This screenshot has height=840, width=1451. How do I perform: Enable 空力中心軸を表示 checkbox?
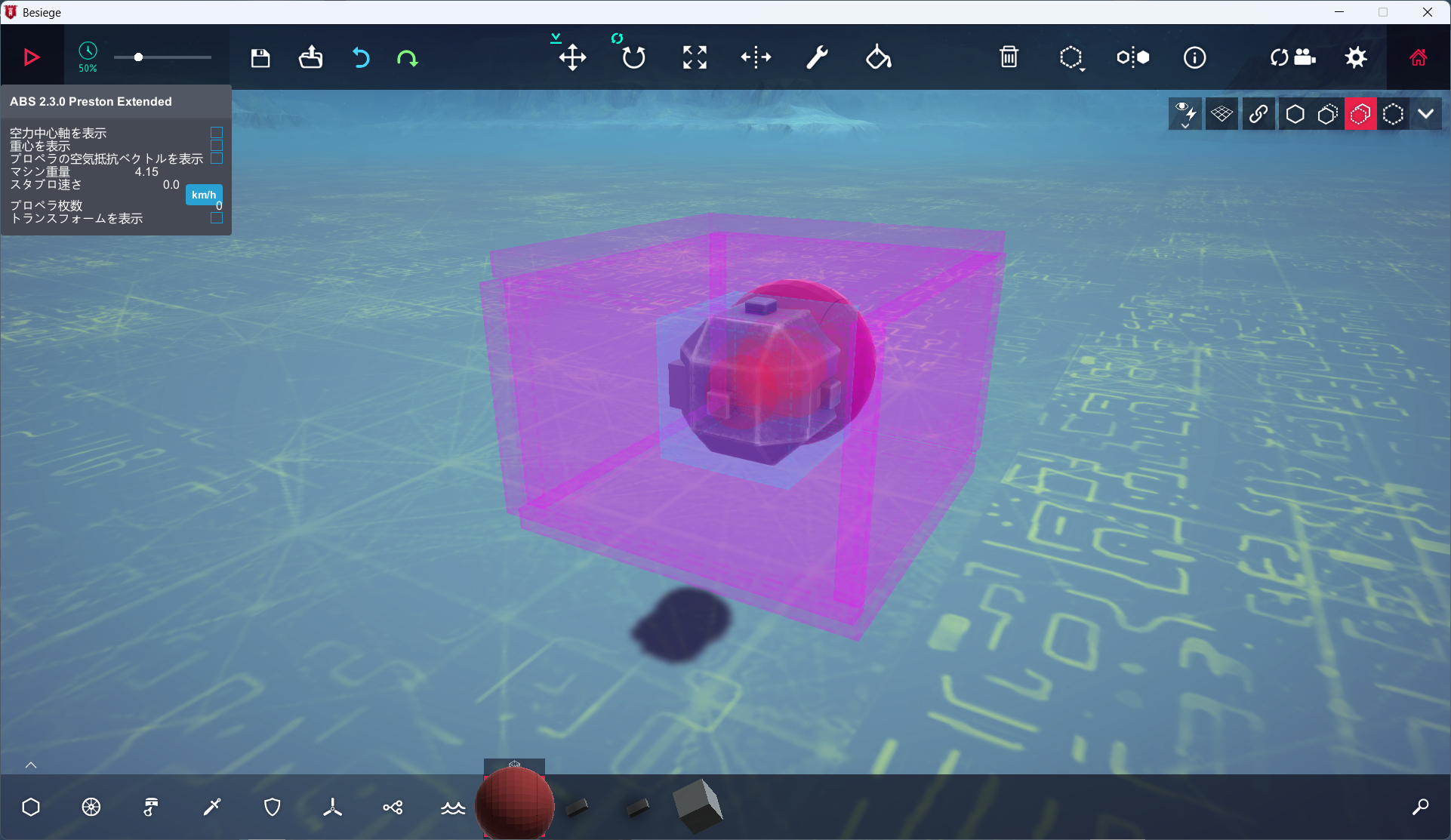[x=217, y=132]
